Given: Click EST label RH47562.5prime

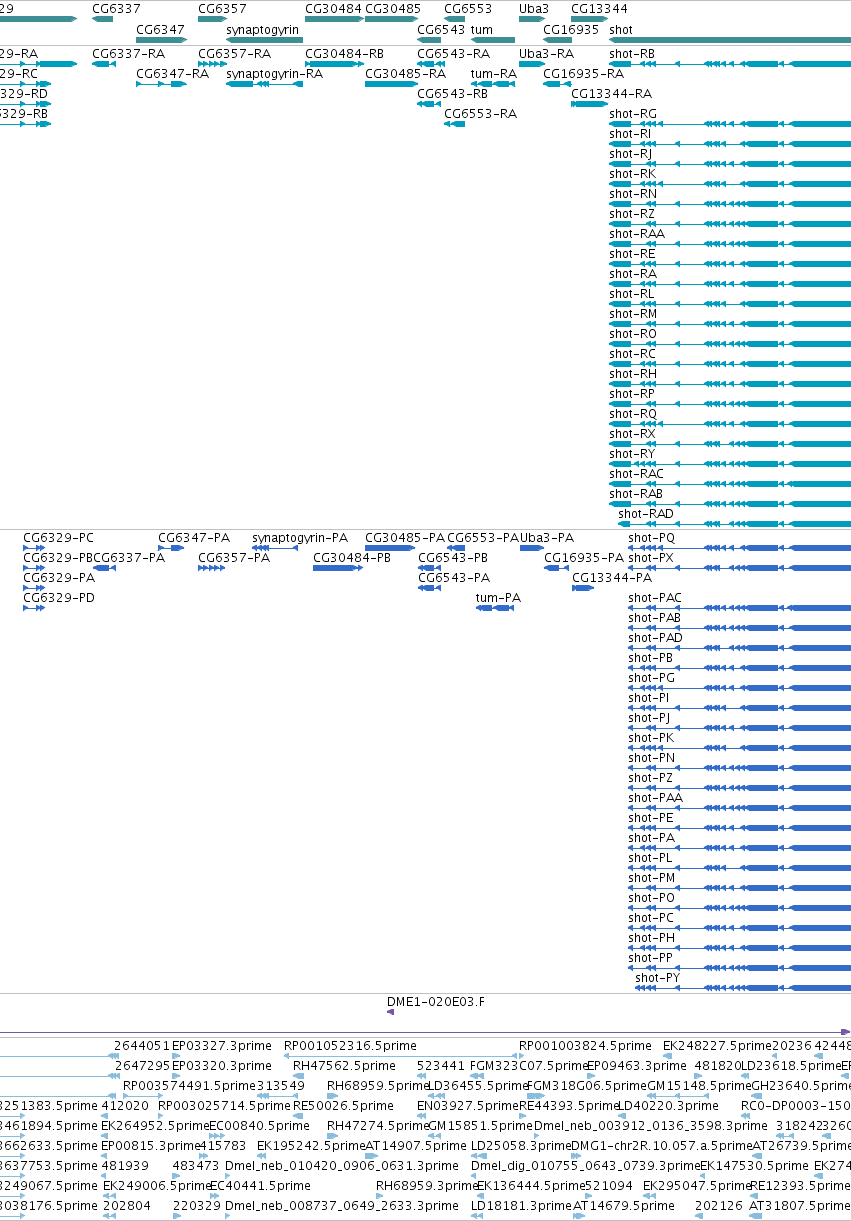Looking at the screenshot, I should point(344,1066).
